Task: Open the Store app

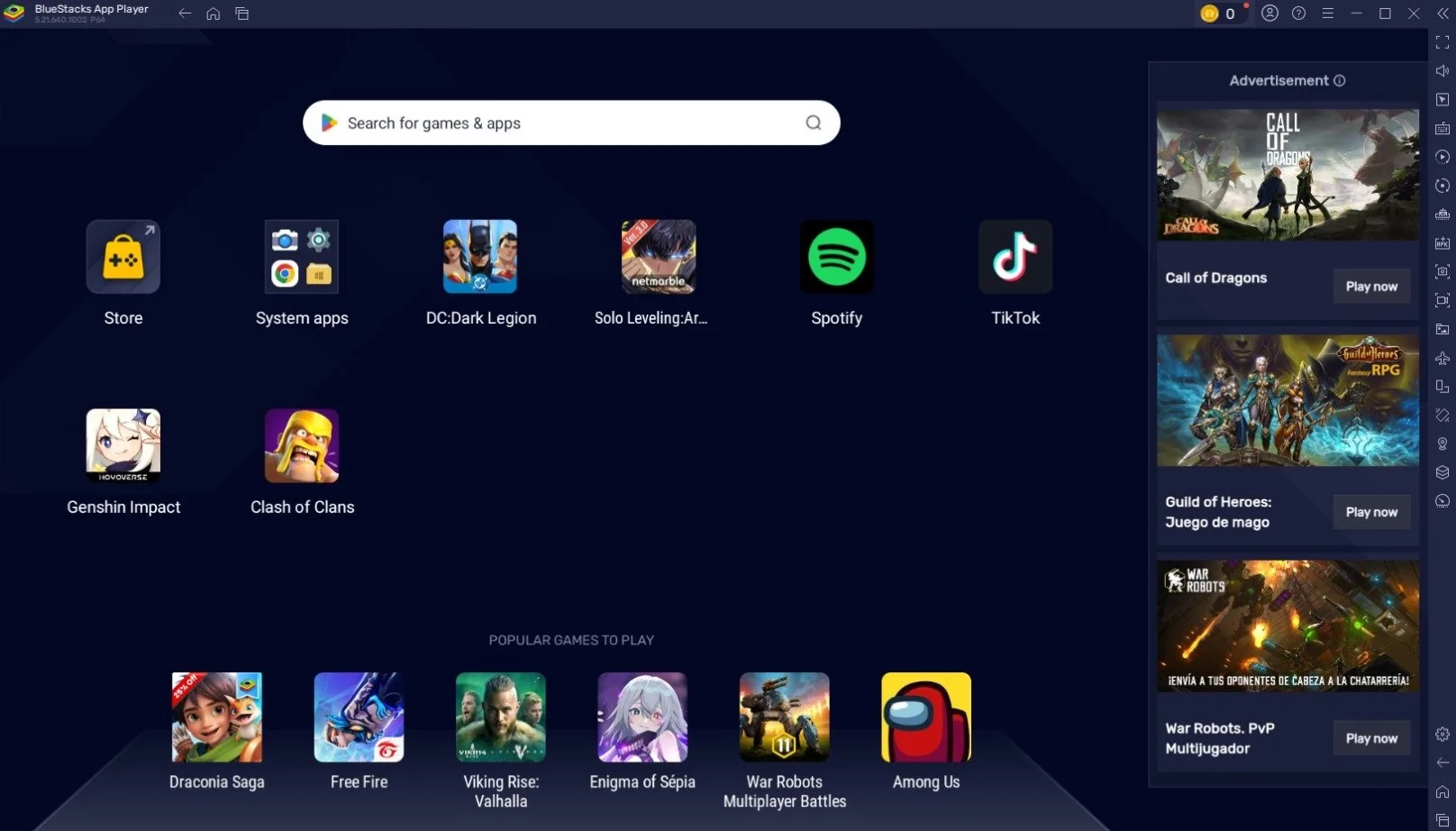Action: click(x=123, y=257)
